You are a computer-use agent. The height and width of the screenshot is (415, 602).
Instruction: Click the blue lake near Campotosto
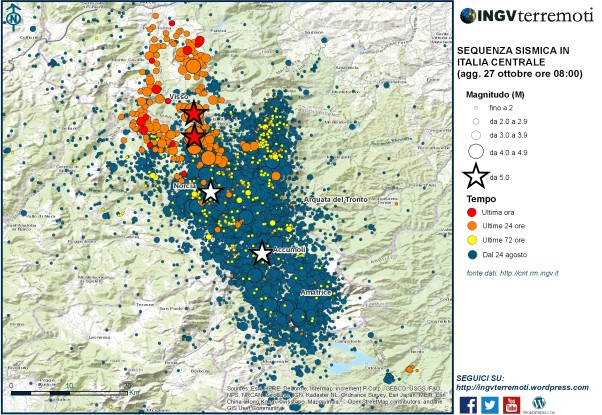coord(351,359)
